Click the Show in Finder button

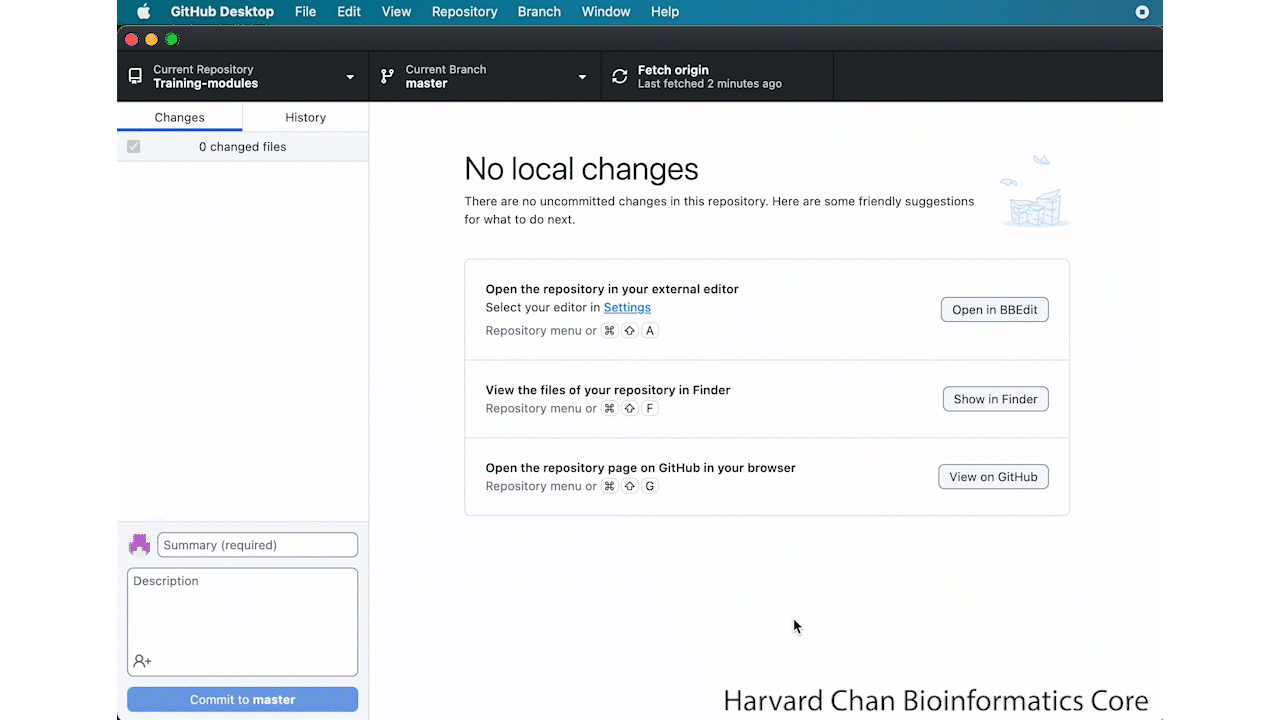click(995, 399)
